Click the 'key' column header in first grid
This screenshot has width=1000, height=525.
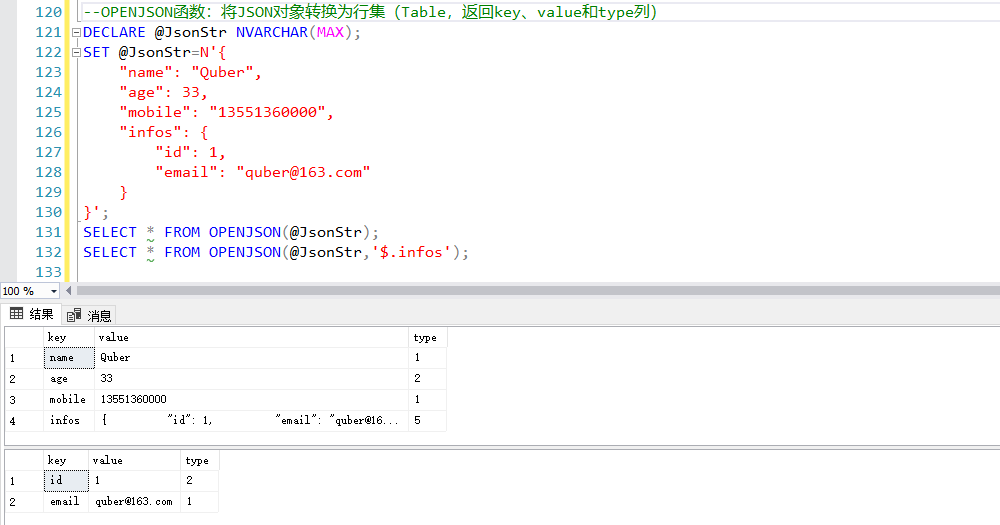coord(69,337)
